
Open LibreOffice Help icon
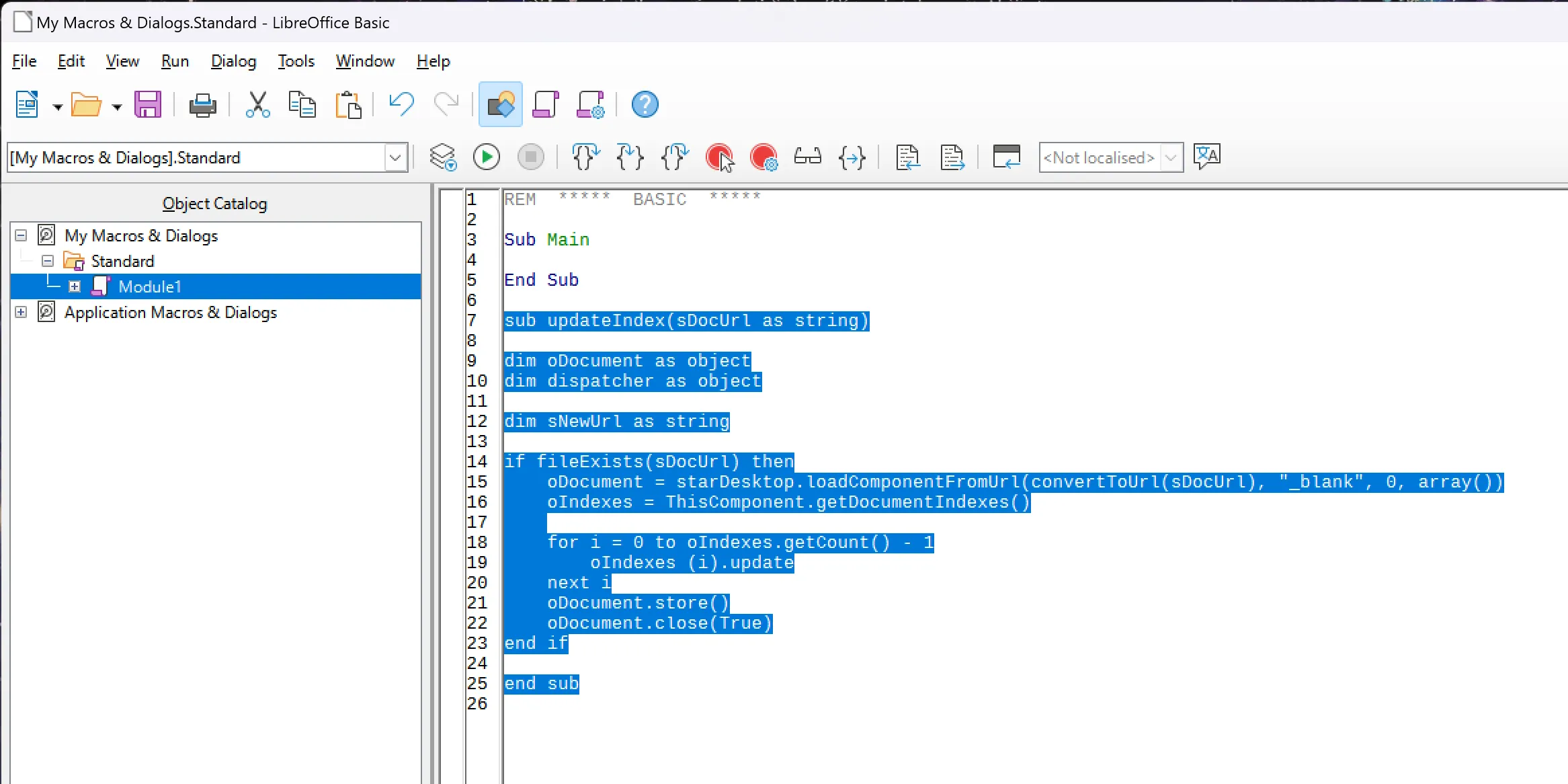click(645, 105)
